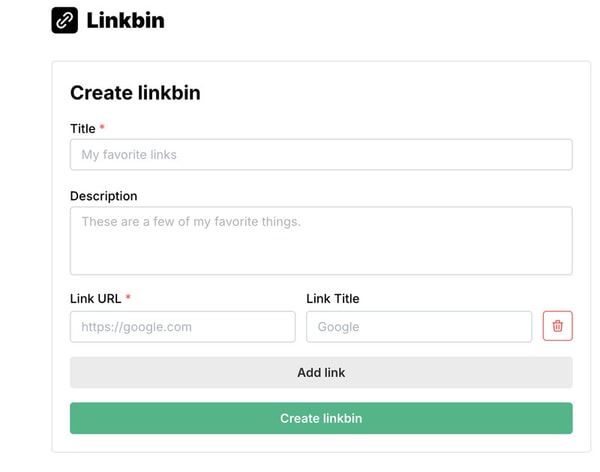600x472 pixels.
Task: Click the red asterisk beside Title
Action: [102, 128]
